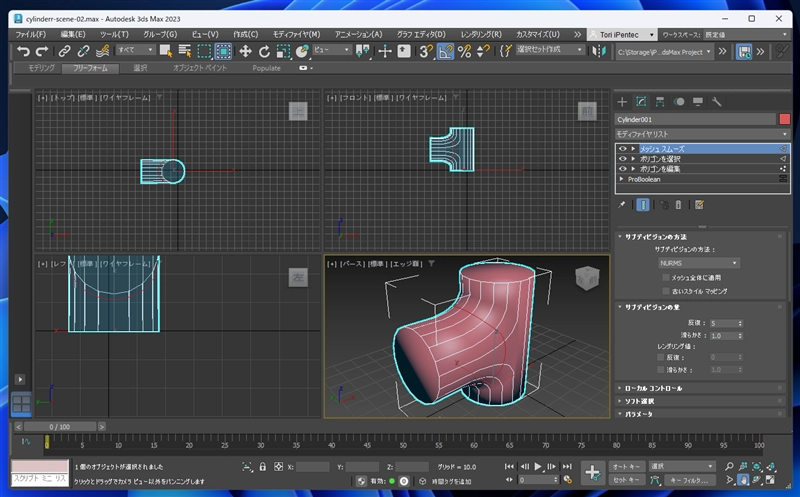
Task: Open the Display command panel tab
Action: tap(697, 102)
